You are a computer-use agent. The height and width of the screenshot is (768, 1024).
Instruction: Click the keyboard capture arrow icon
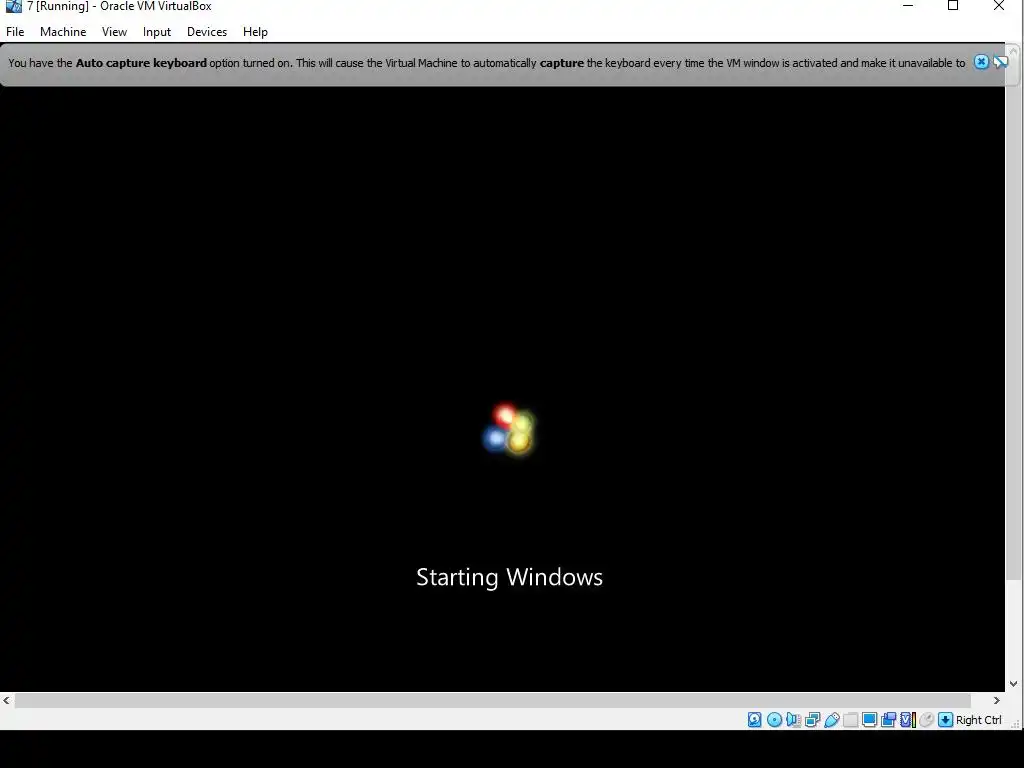pyautogui.click(x=945, y=720)
